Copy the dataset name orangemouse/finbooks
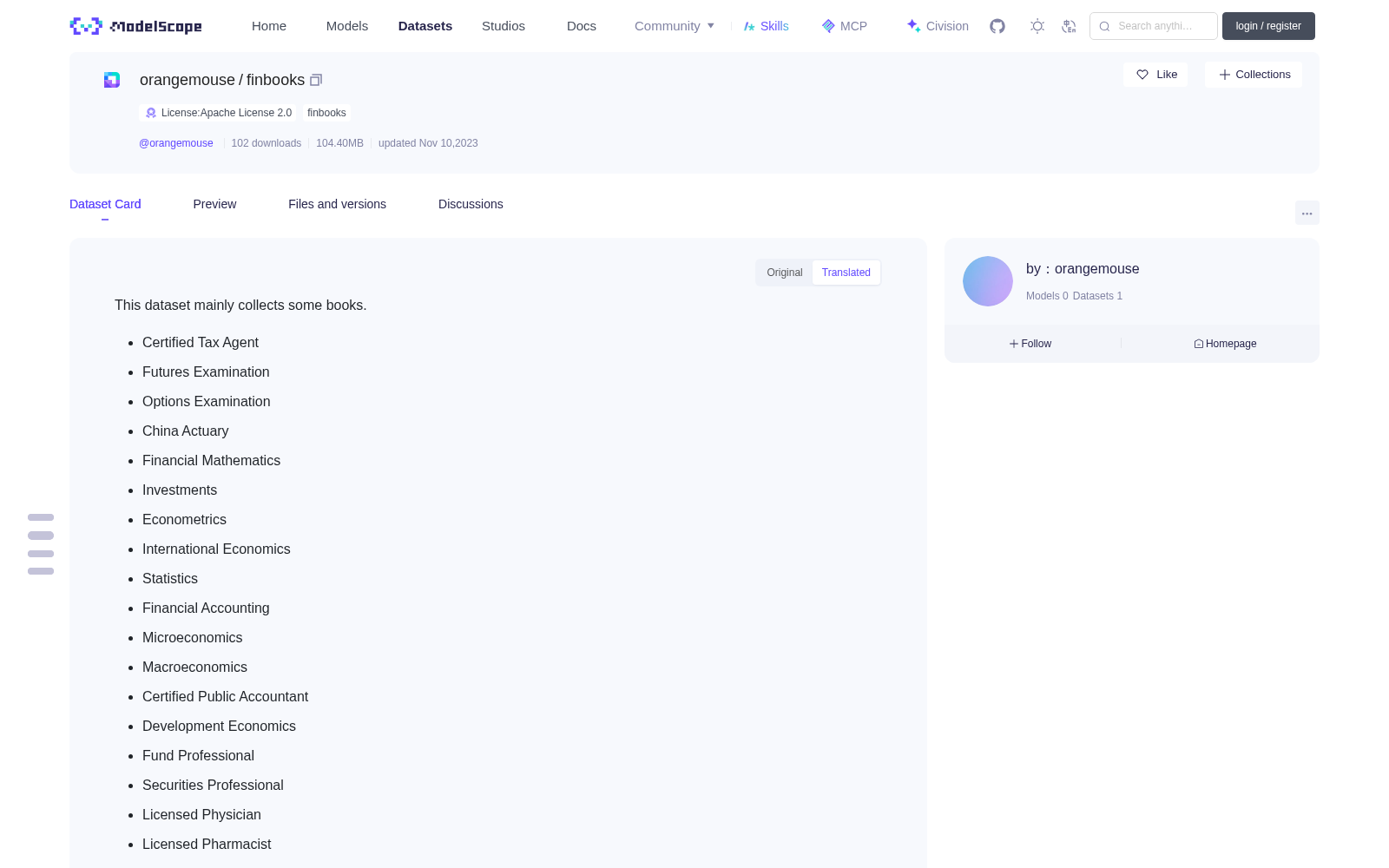 [x=316, y=80]
